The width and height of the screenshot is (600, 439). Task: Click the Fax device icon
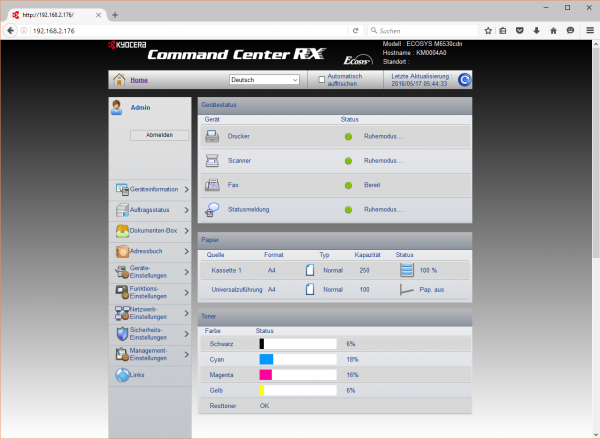212,185
